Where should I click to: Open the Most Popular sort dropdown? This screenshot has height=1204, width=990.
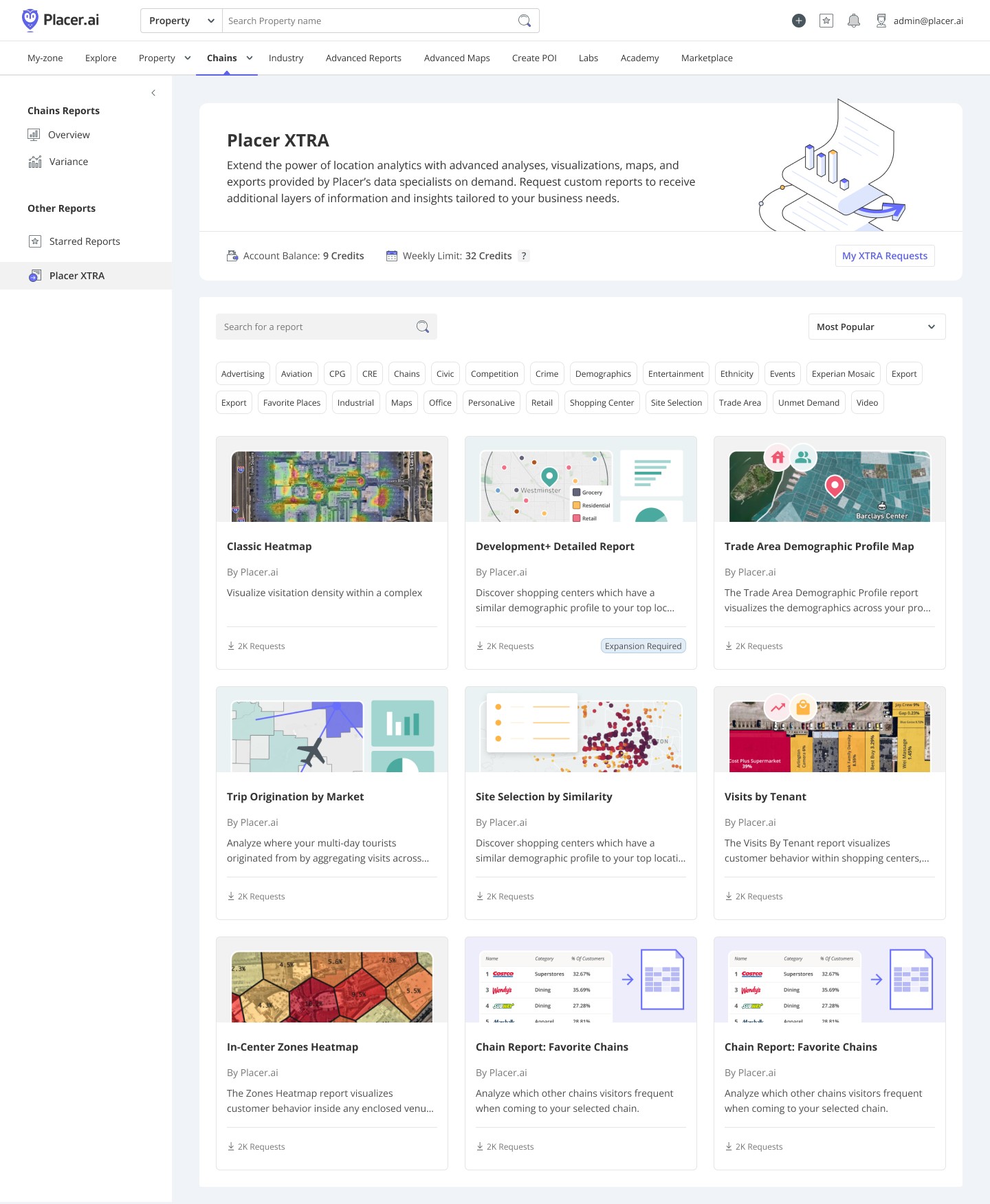click(877, 327)
